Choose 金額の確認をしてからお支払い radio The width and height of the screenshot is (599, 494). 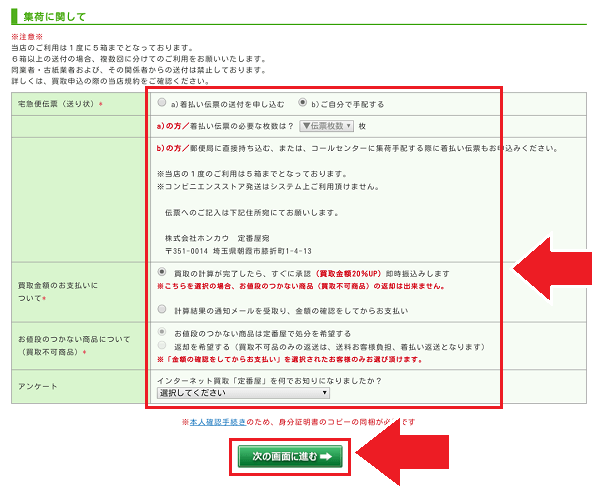(162, 309)
